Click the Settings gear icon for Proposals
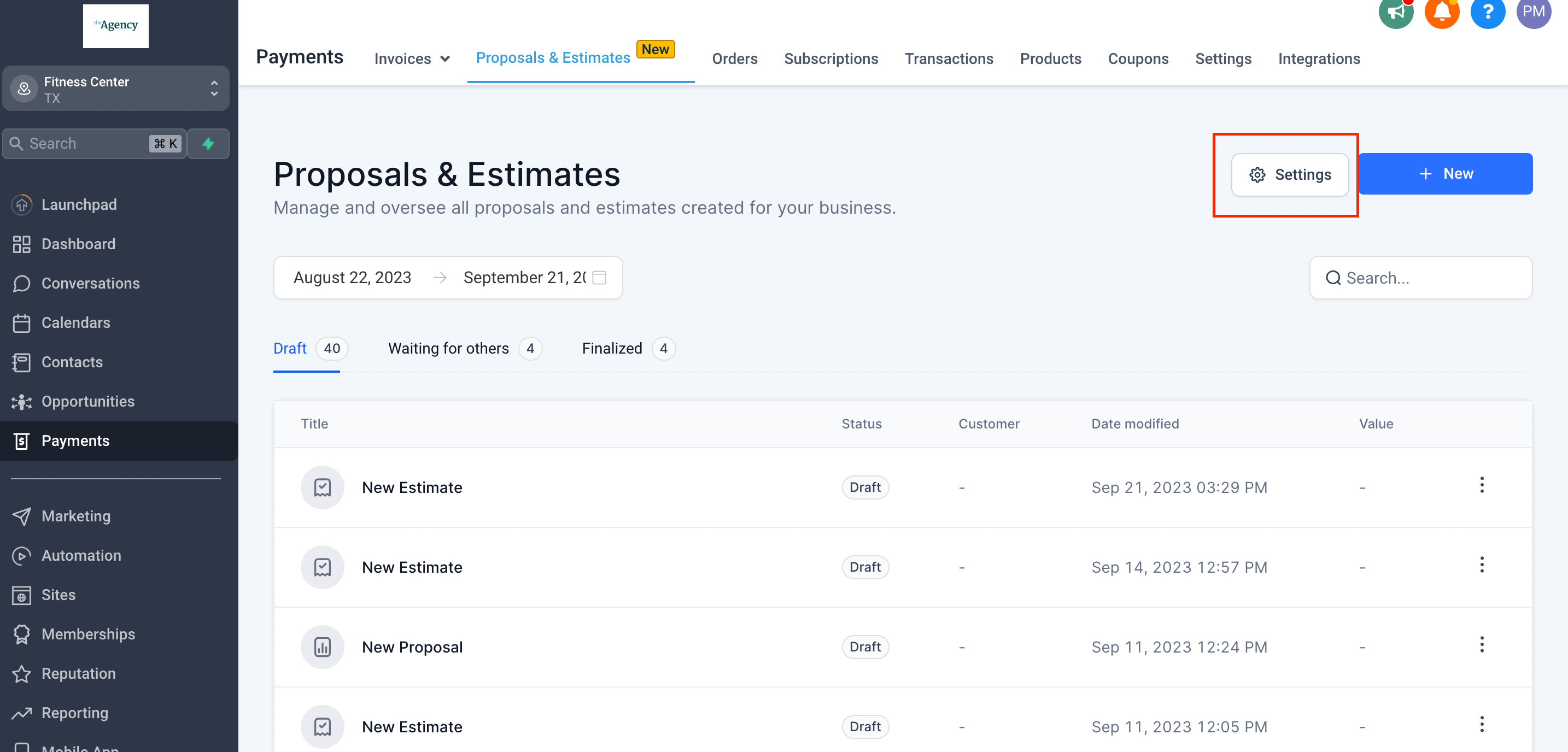The width and height of the screenshot is (1568, 752). point(1258,174)
